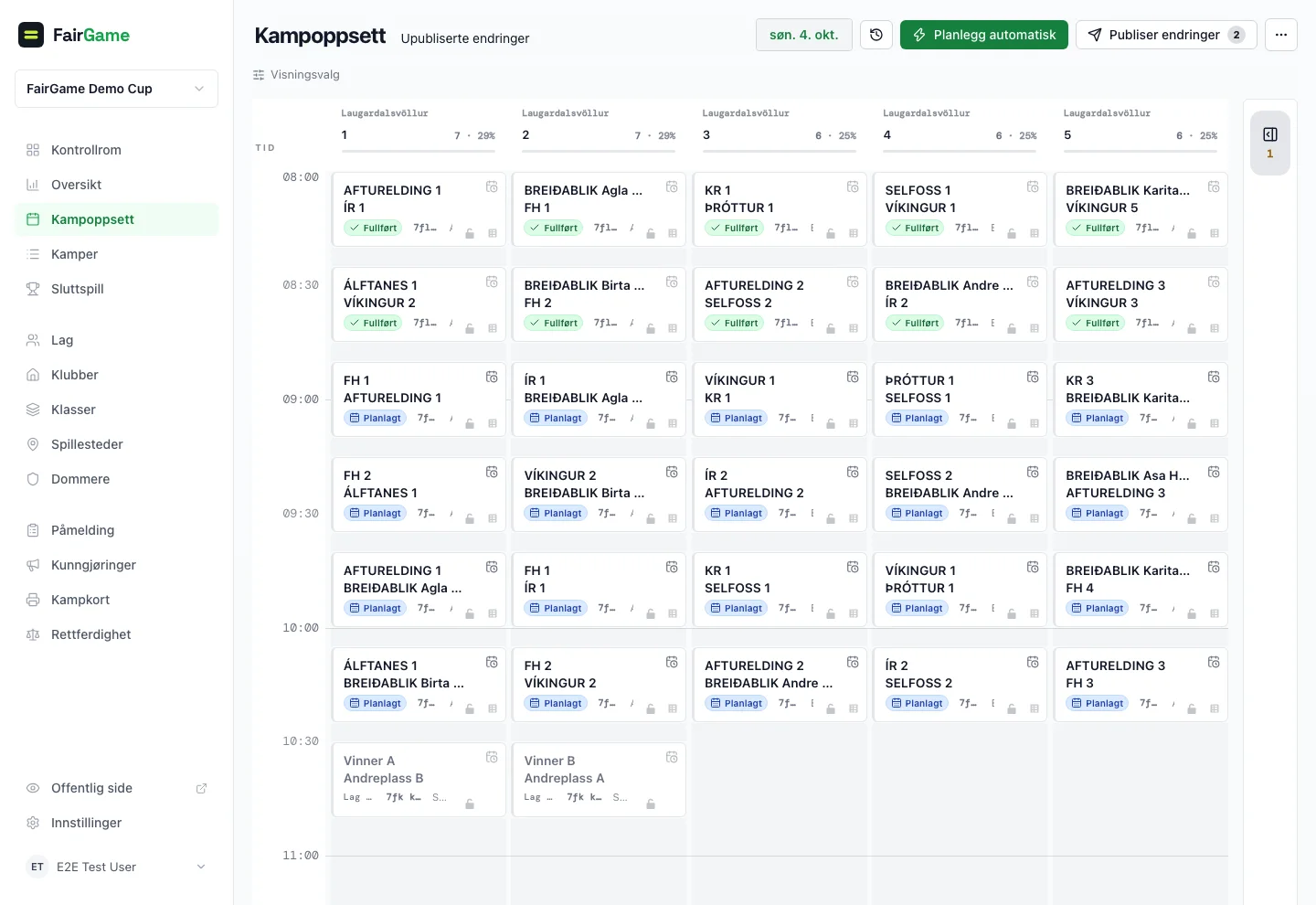1316x905 pixels.
Task: Toggle lock on Vinner B – Andreplass A match
Action: pyautogui.click(x=651, y=804)
